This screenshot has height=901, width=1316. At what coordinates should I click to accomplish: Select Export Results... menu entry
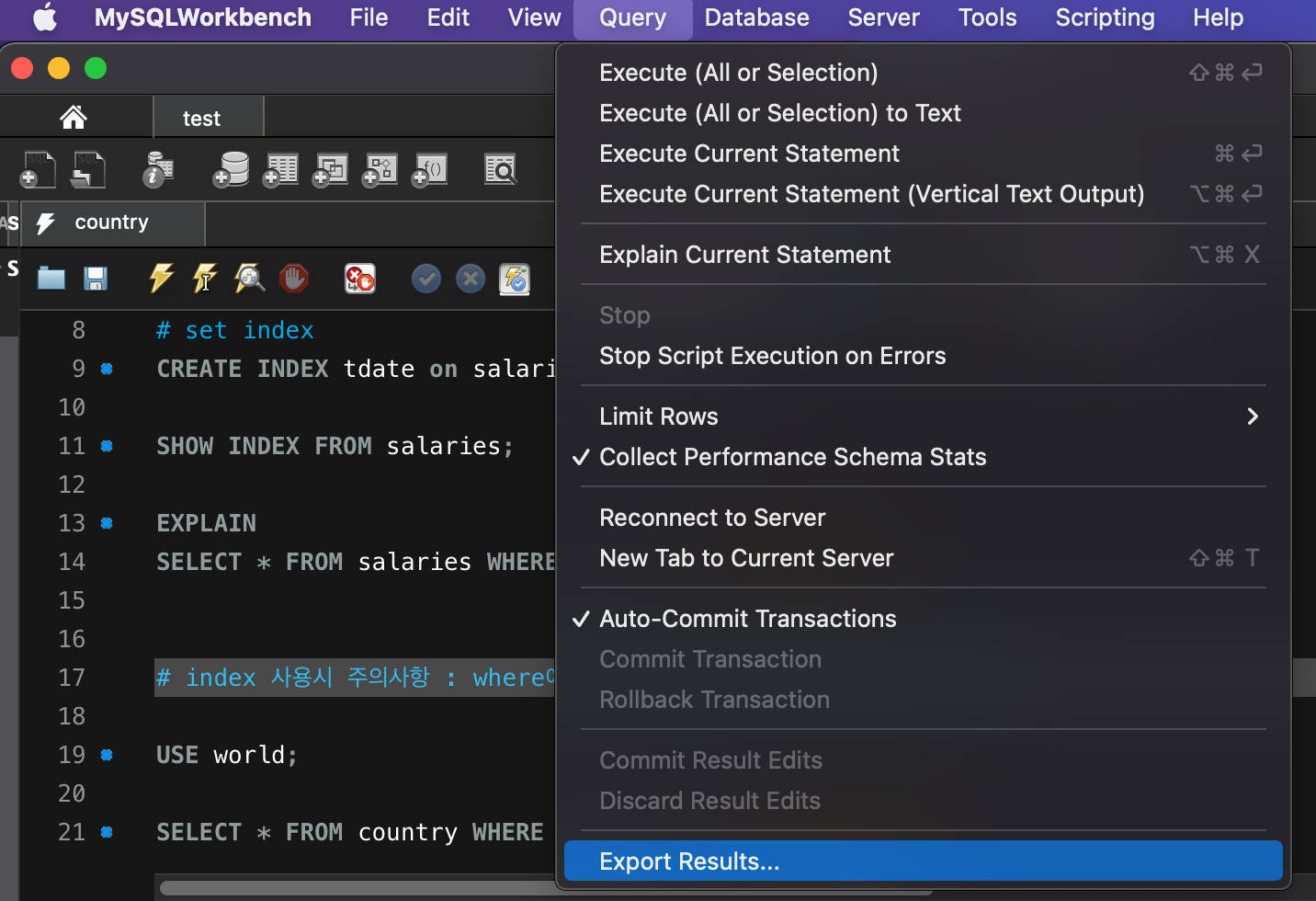pos(924,861)
